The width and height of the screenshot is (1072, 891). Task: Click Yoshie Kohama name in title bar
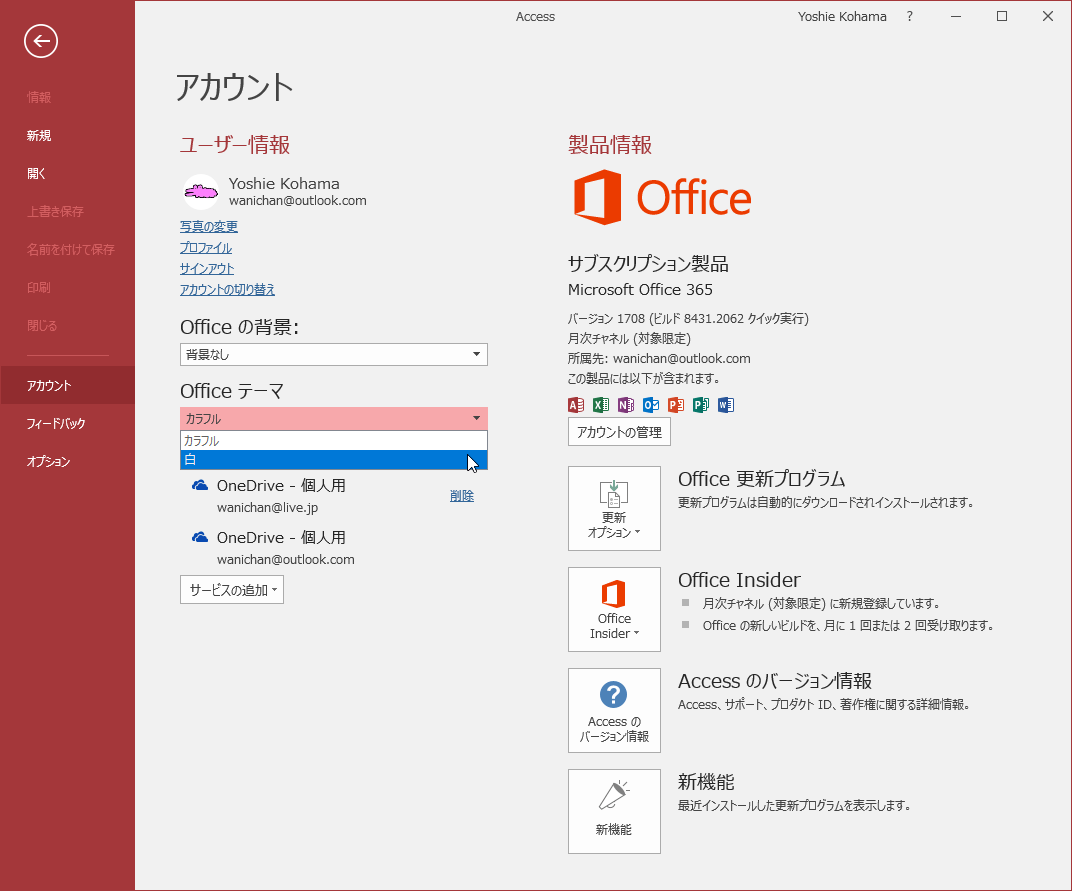coord(842,16)
